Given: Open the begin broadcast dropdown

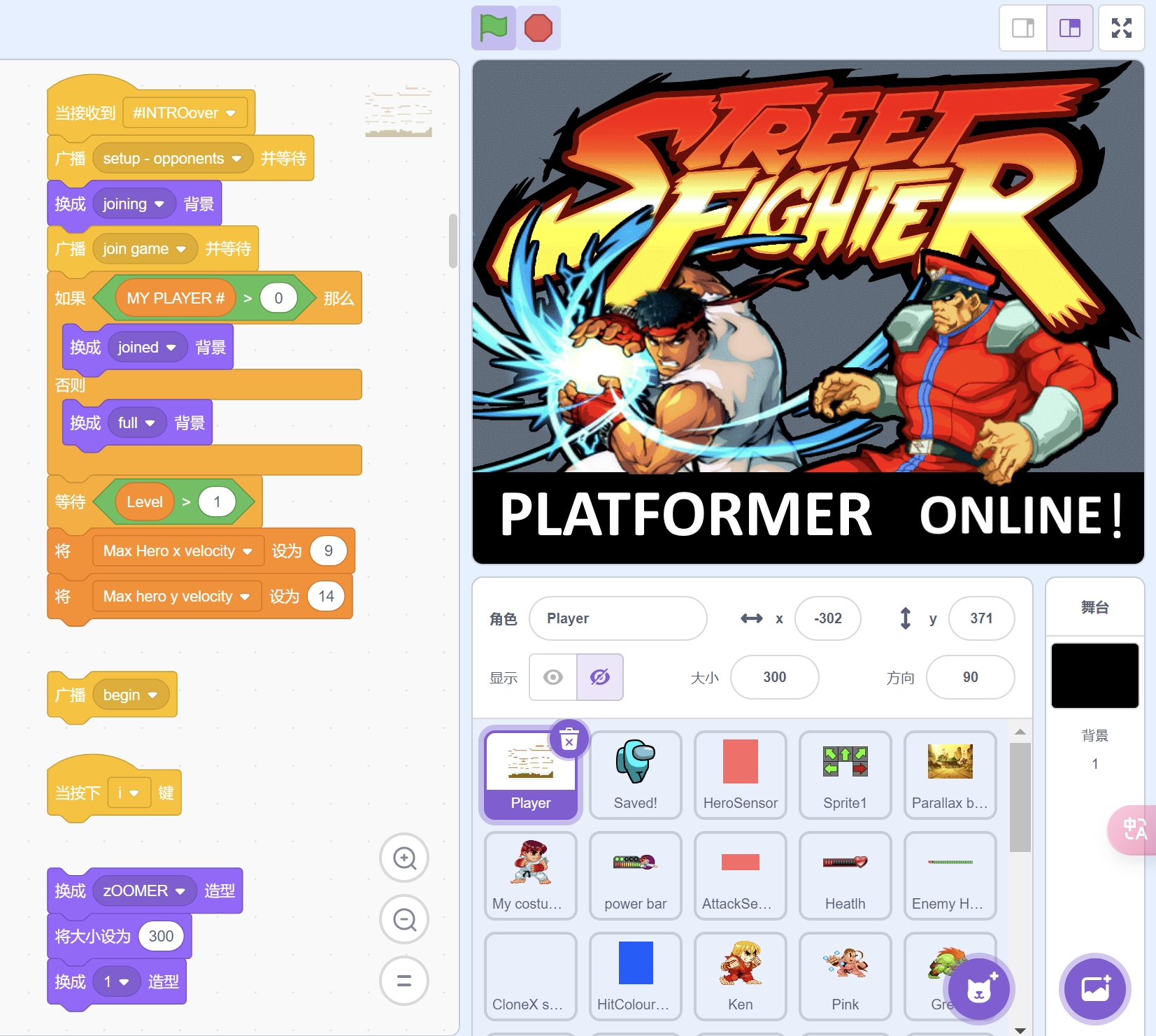Looking at the screenshot, I should pos(131,695).
